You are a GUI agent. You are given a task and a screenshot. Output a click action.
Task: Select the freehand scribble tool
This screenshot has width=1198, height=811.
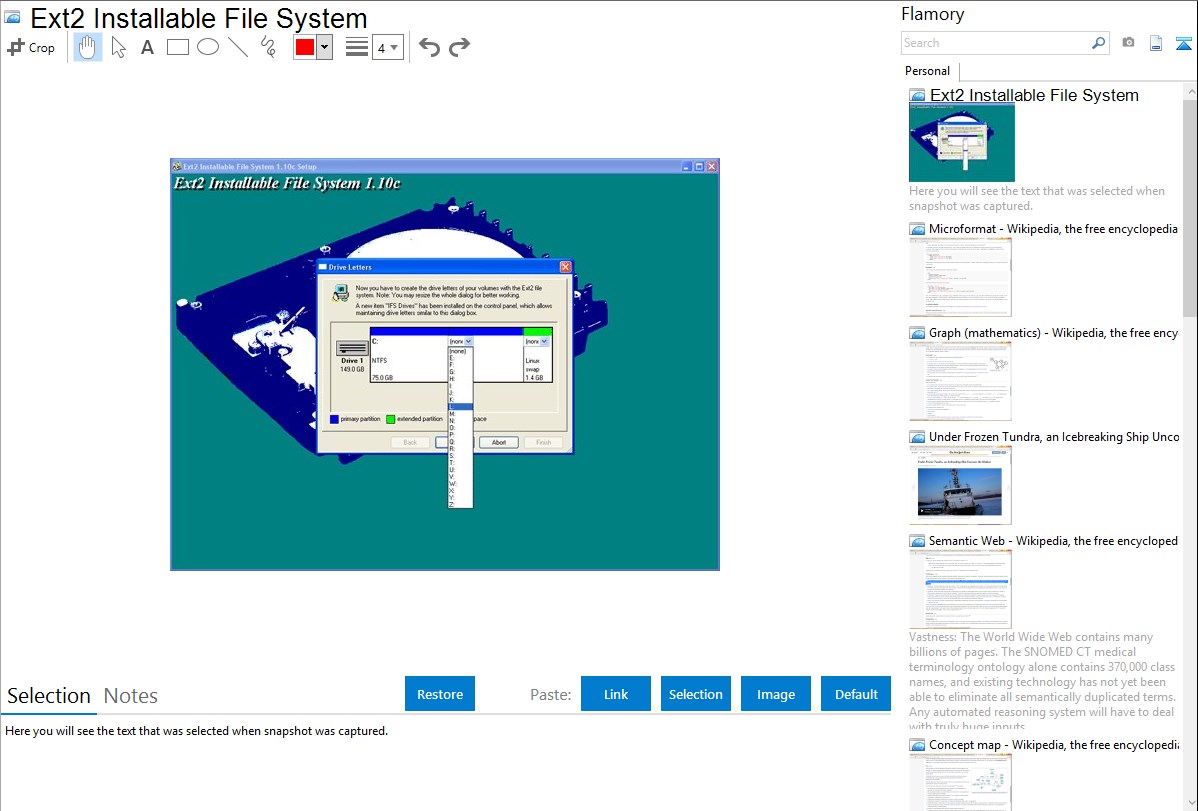(268, 47)
